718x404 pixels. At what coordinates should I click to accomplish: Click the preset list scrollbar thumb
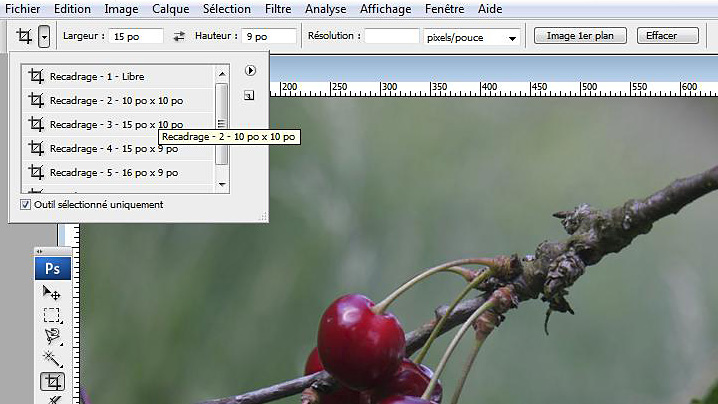(x=222, y=124)
